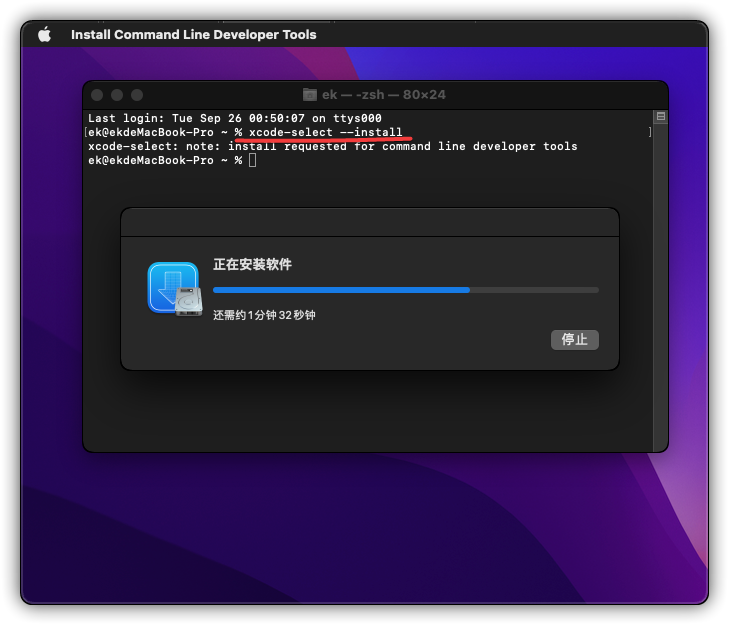Screen dimensions: 729x625
Task: Click the 'Last login: Tue Sep 26' line
Action: point(235,118)
